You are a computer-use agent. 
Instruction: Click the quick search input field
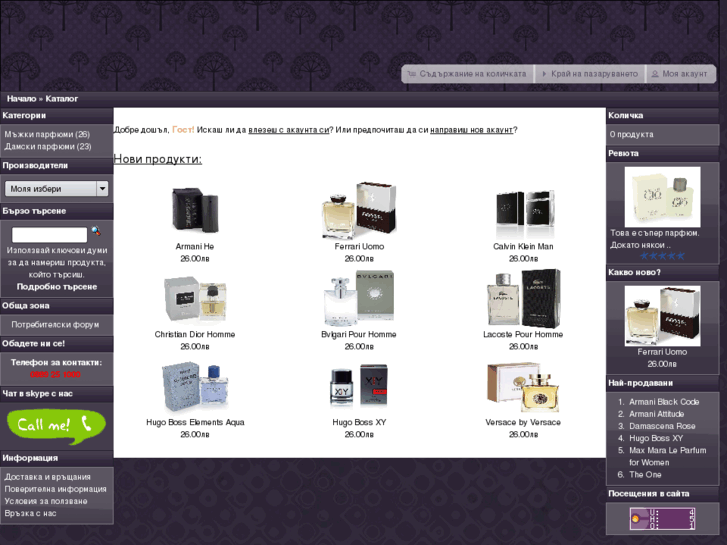pyautogui.click(x=49, y=235)
